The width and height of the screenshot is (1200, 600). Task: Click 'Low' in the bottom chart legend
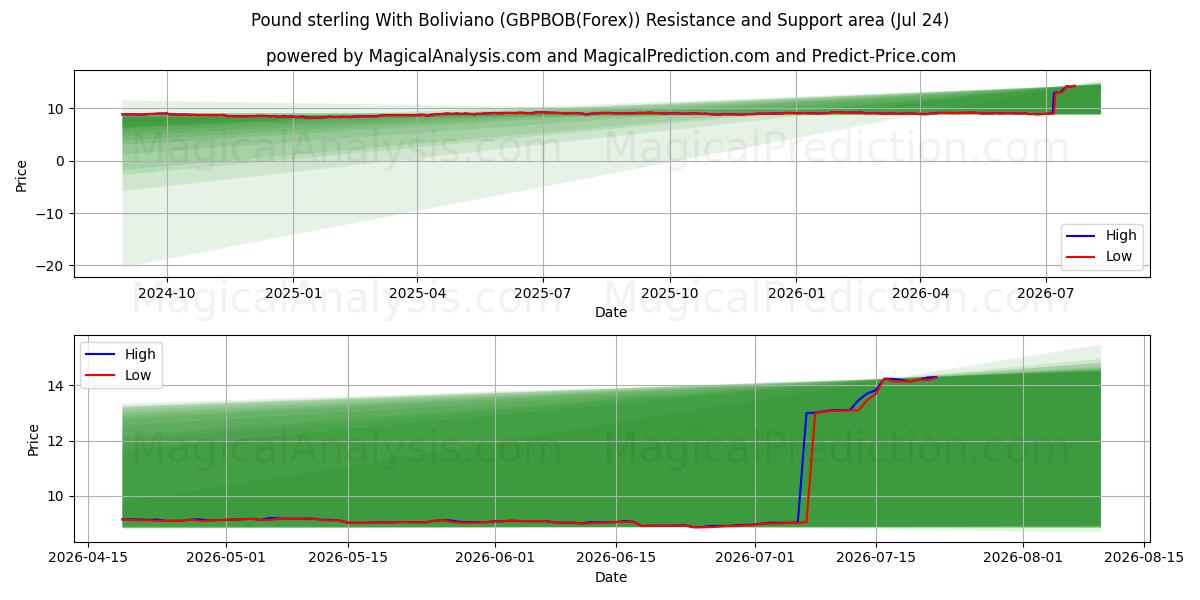click(138, 375)
